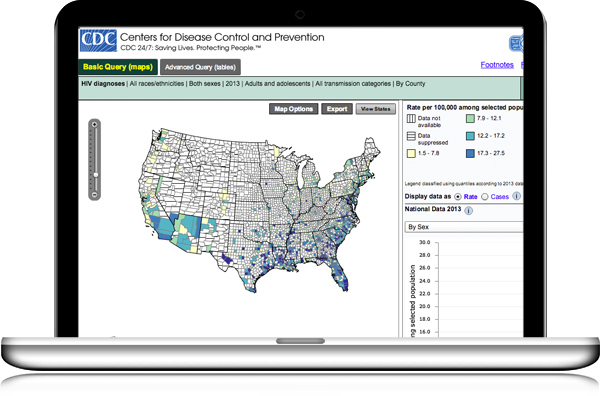Open the By Sex dropdown
This screenshot has width=600, height=396.
click(x=464, y=227)
